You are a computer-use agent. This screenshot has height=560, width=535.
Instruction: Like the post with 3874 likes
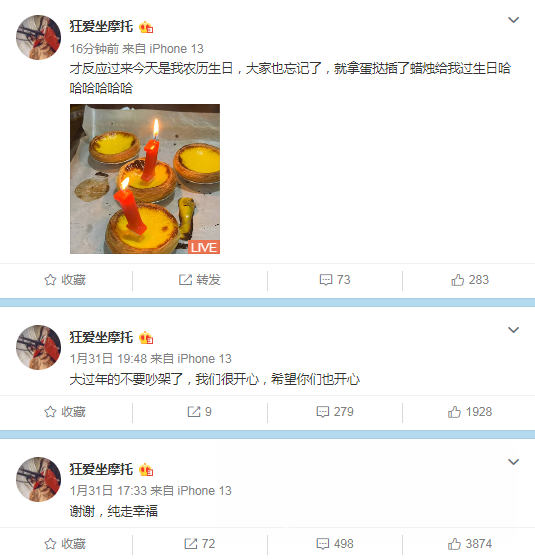470,544
